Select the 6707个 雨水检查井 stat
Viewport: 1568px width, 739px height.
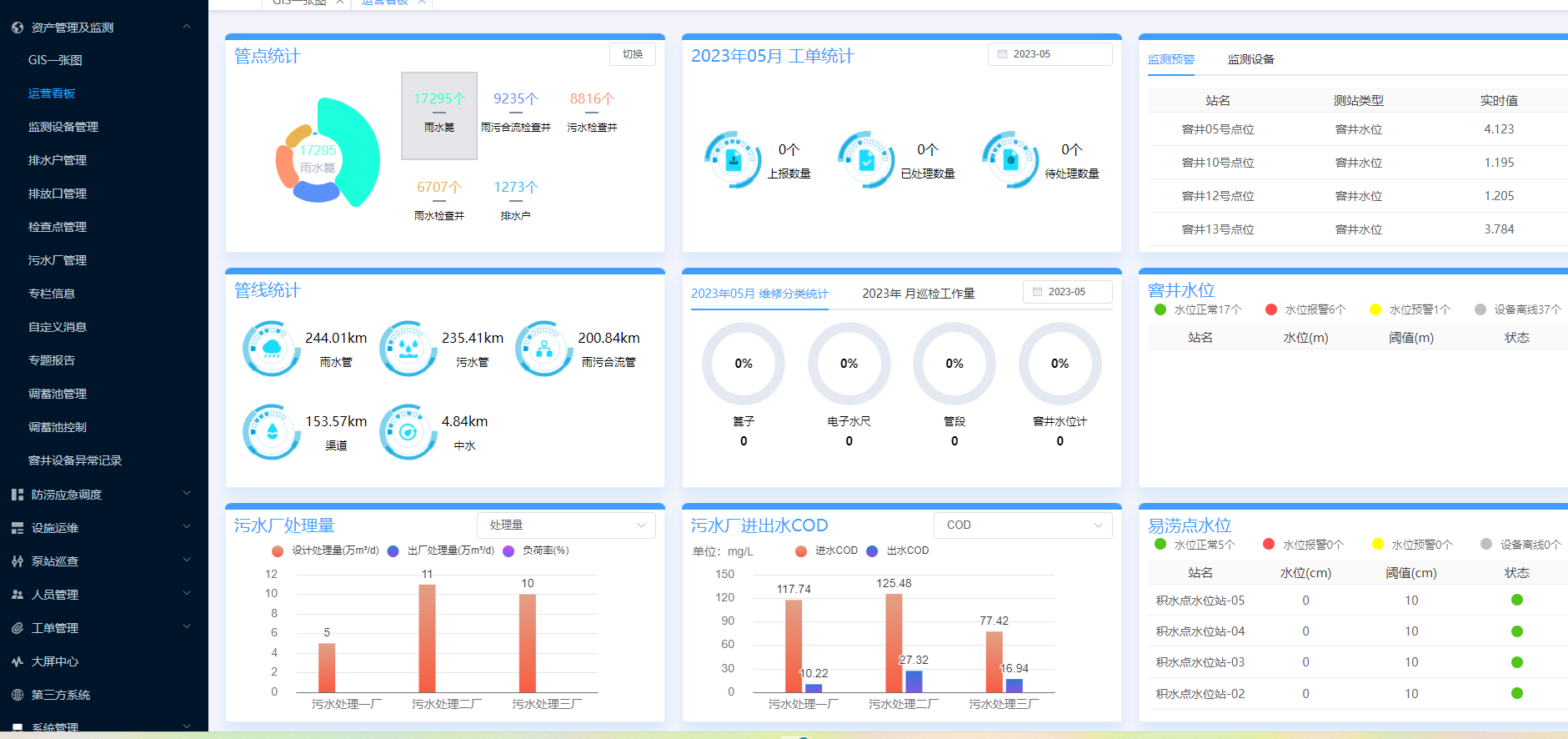(x=439, y=200)
